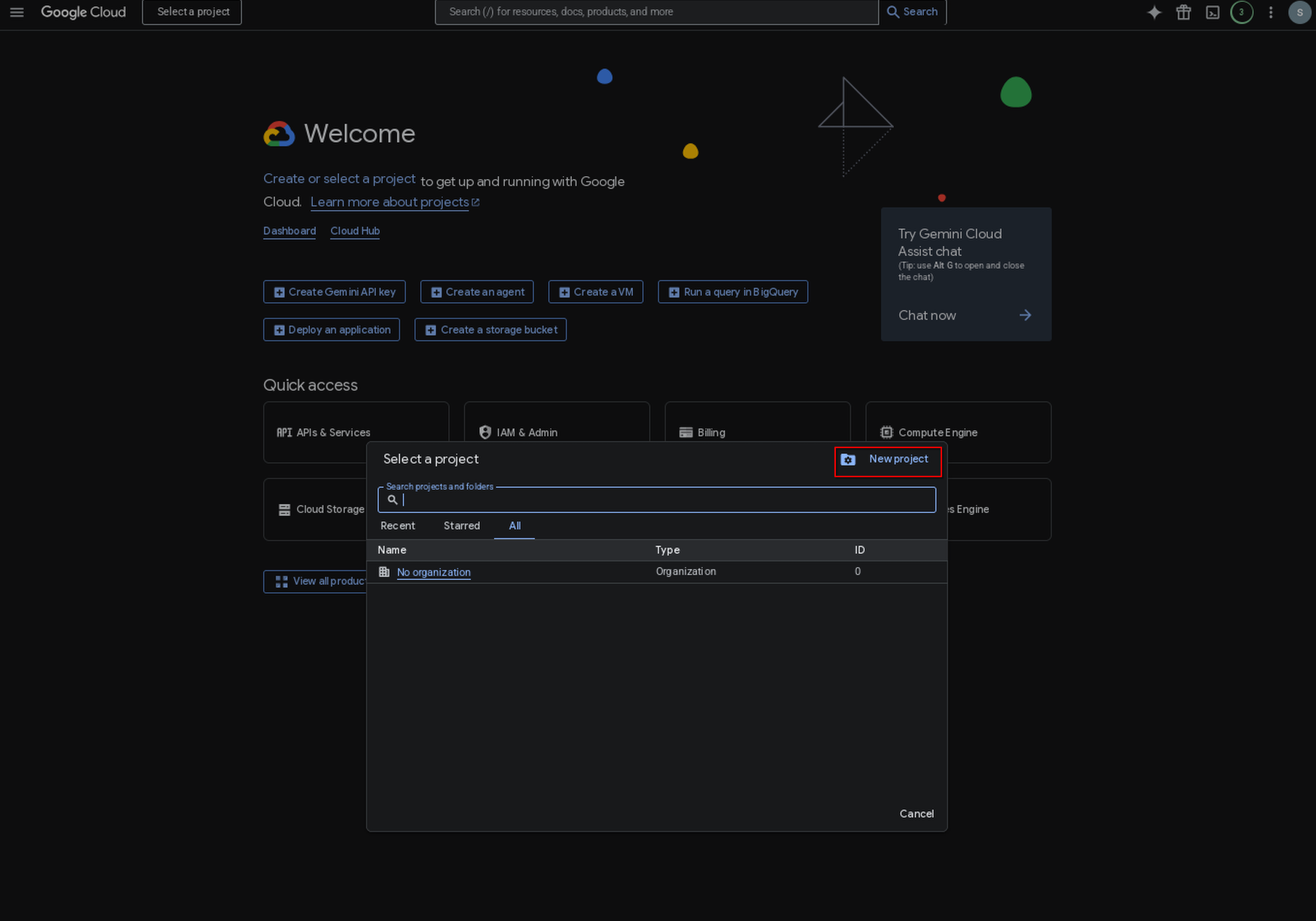Click the Google Cloud rainbow logo beside Welcome
The image size is (1316, 921).
279,134
